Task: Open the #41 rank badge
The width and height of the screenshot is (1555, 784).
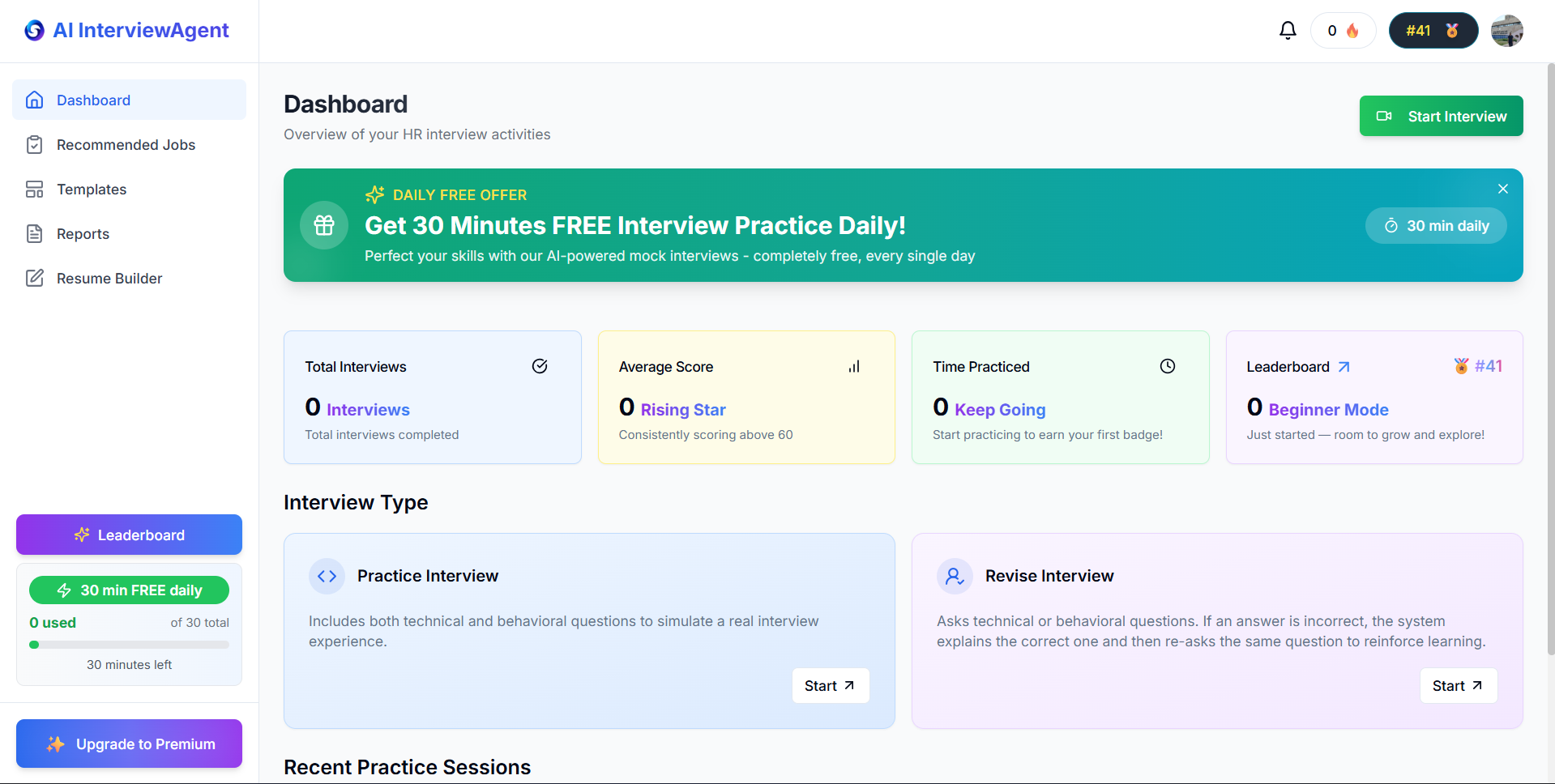Action: tap(1433, 31)
